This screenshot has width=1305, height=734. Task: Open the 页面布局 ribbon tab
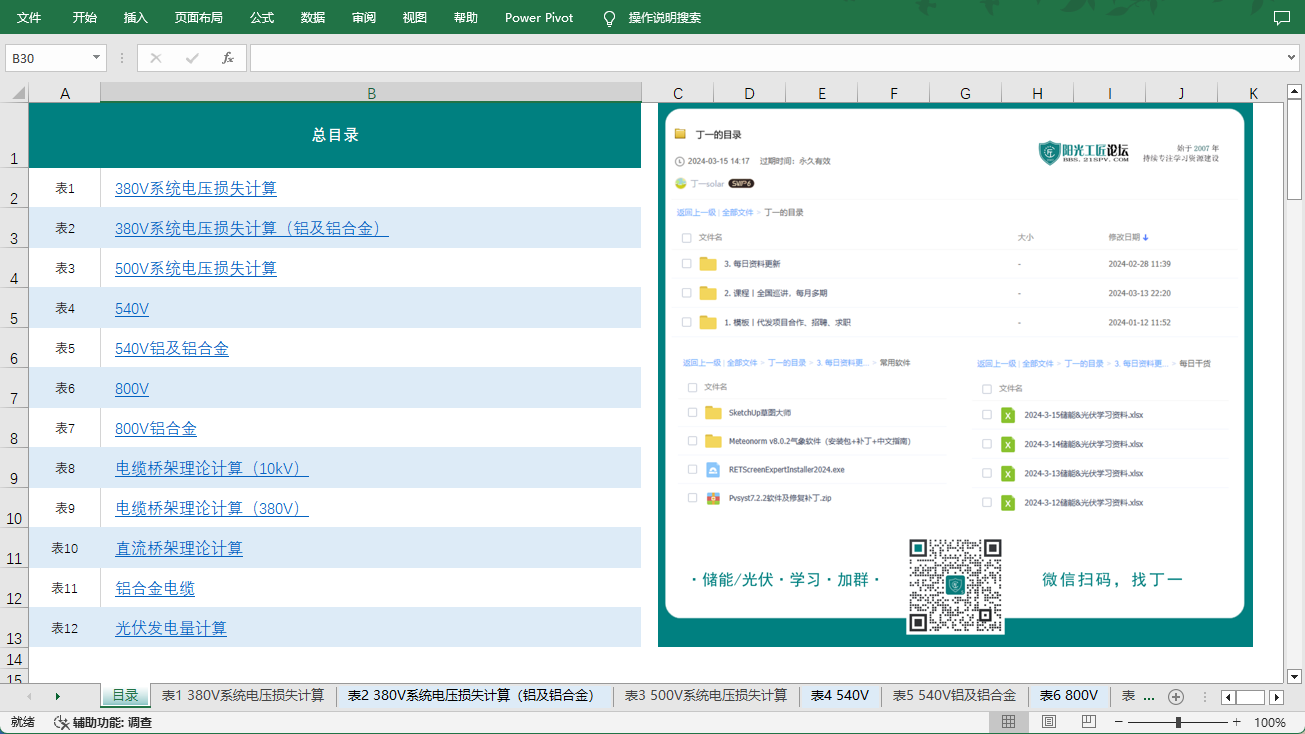199,18
